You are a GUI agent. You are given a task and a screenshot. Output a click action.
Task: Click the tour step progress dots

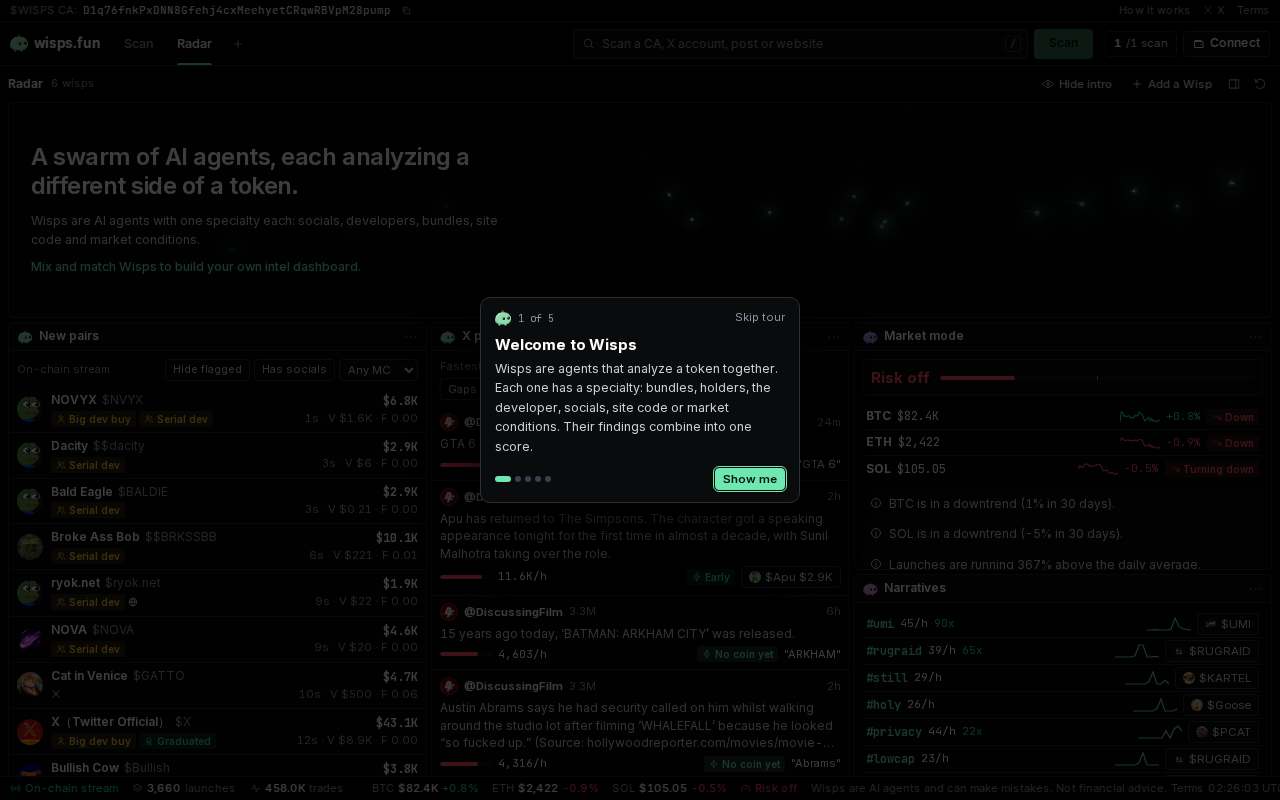(x=523, y=479)
